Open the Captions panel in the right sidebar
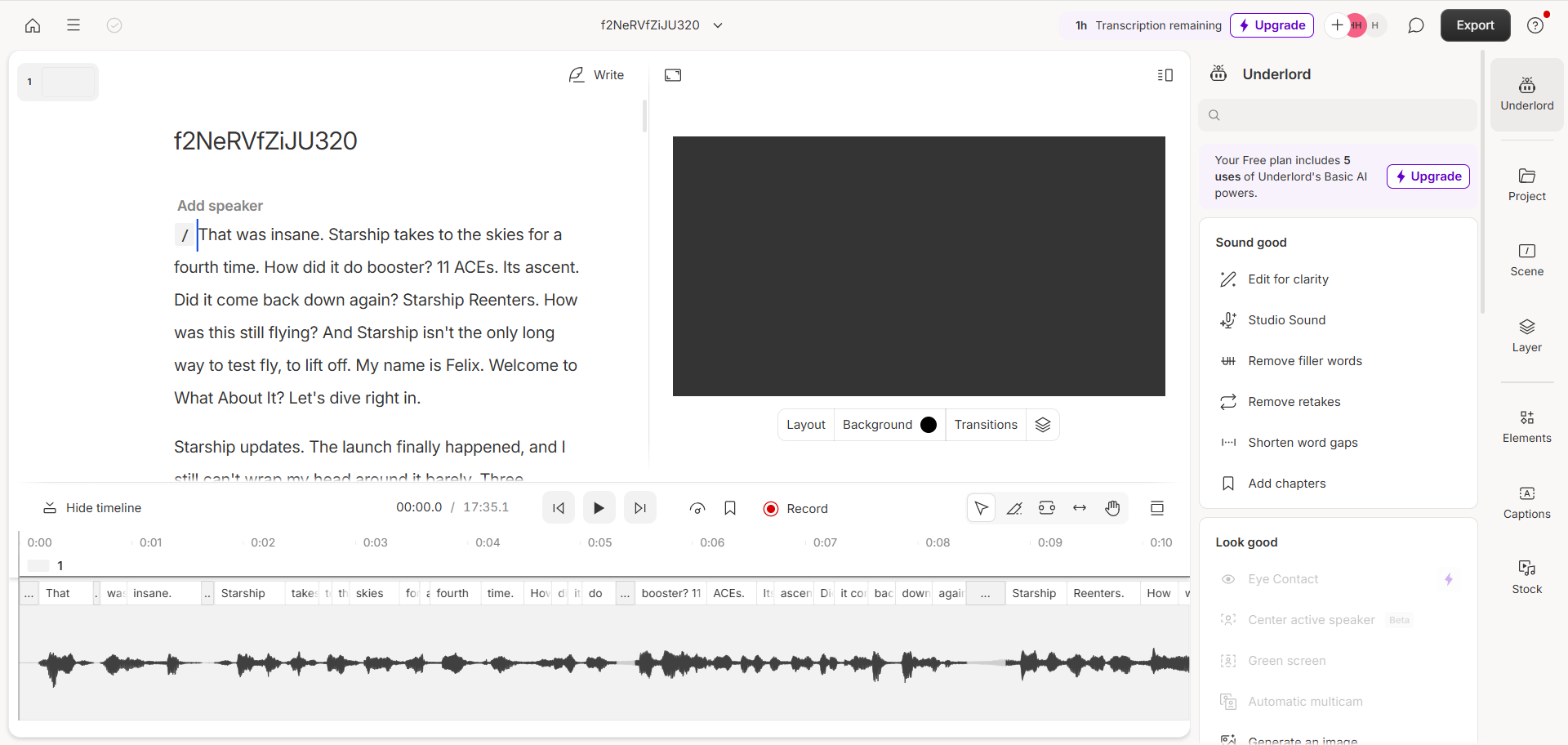This screenshot has height=745, width=1568. click(1526, 502)
